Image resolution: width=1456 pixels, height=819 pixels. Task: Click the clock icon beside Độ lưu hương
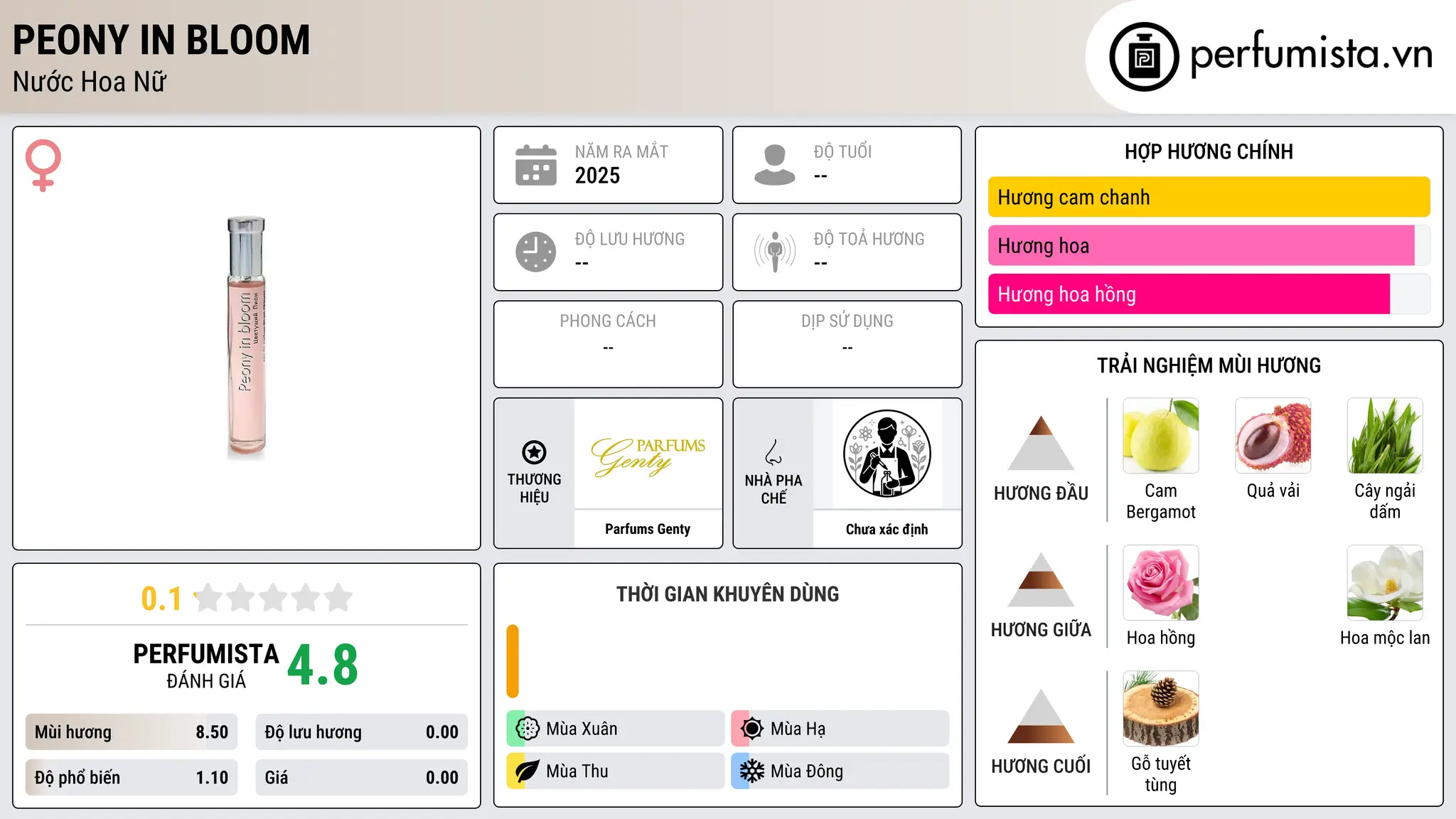pyautogui.click(x=536, y=252)
